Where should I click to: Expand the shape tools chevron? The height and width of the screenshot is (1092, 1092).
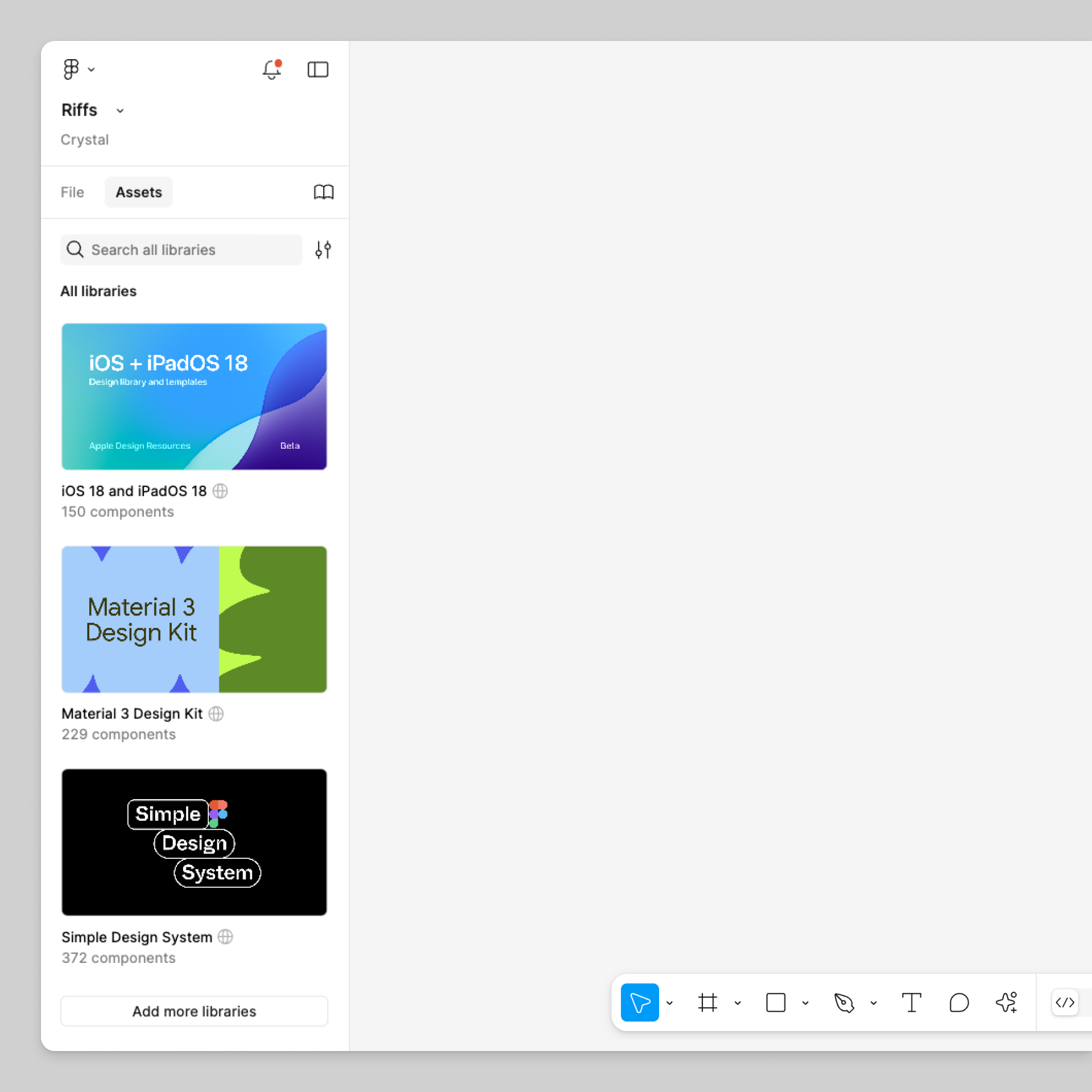coord(805,1003)
